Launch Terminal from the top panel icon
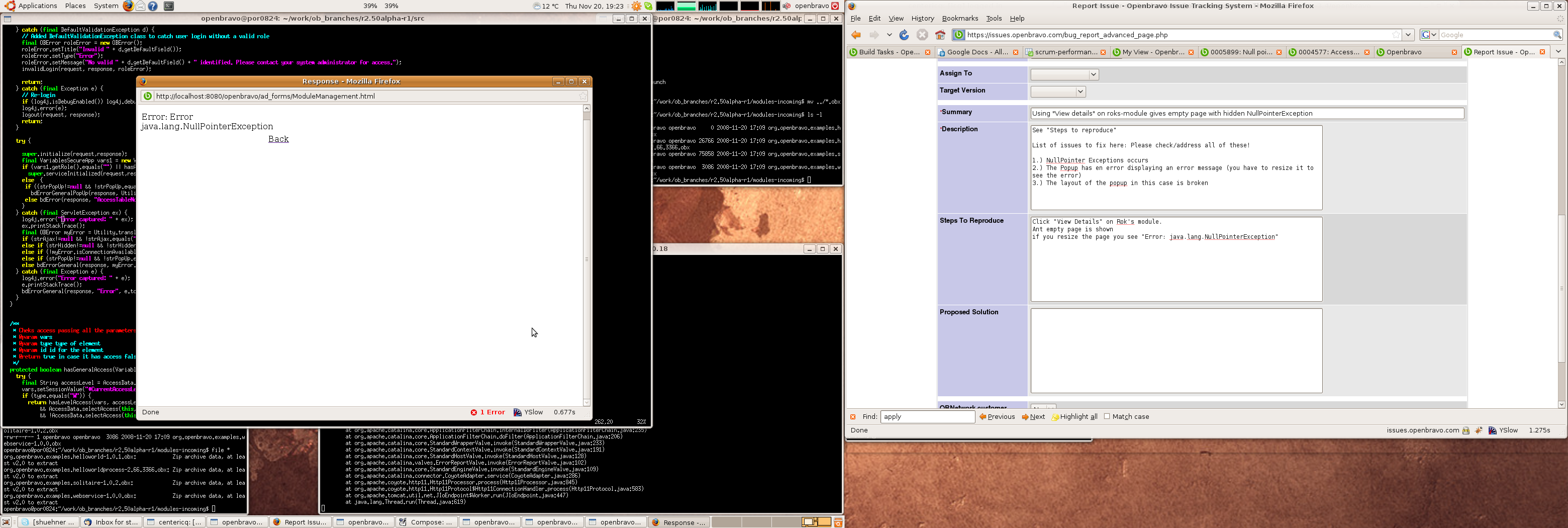 point(169,6)
